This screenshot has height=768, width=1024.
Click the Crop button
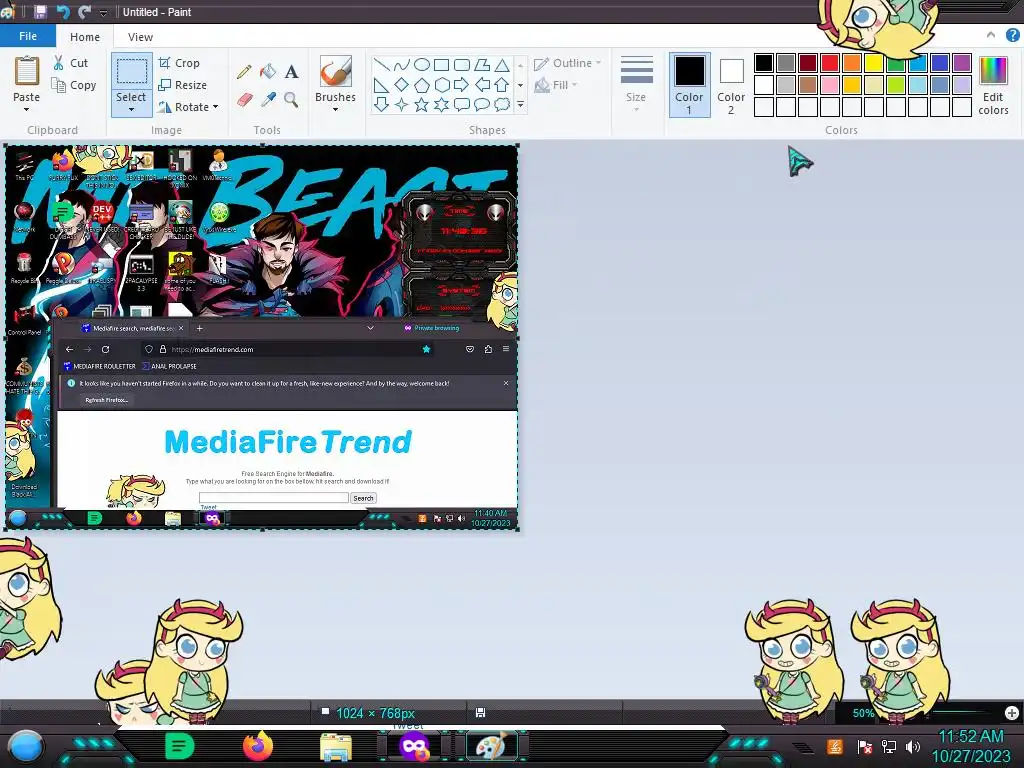coord(179,63)
